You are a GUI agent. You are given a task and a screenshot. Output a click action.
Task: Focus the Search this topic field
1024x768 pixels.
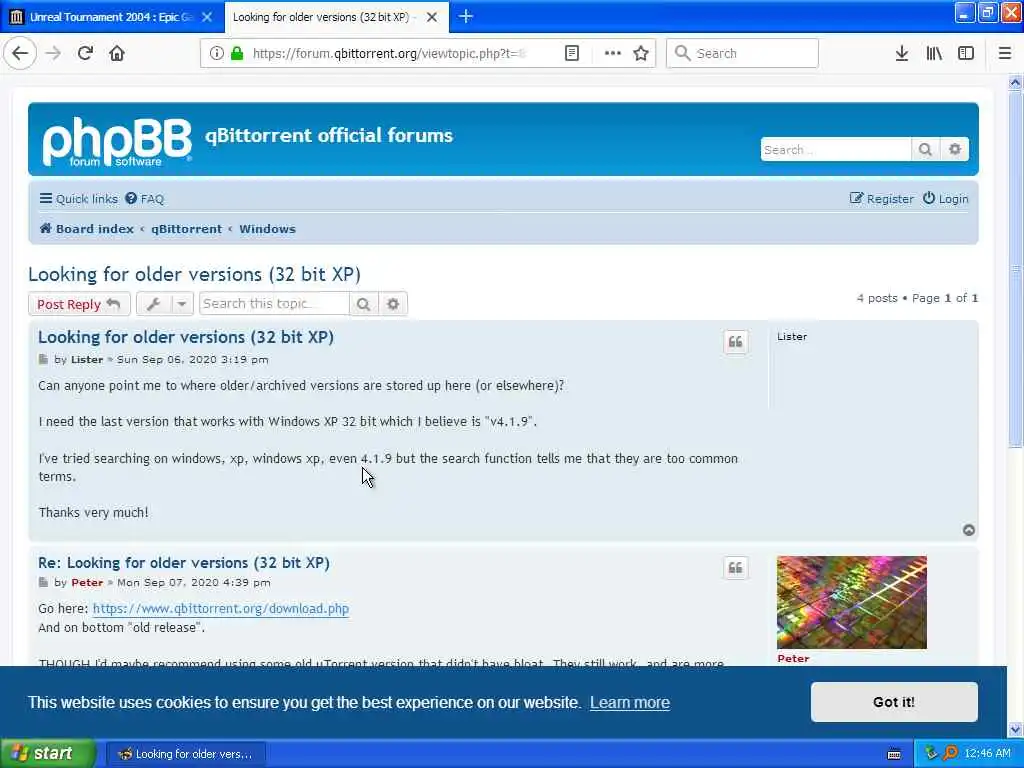tap(274, 304)
